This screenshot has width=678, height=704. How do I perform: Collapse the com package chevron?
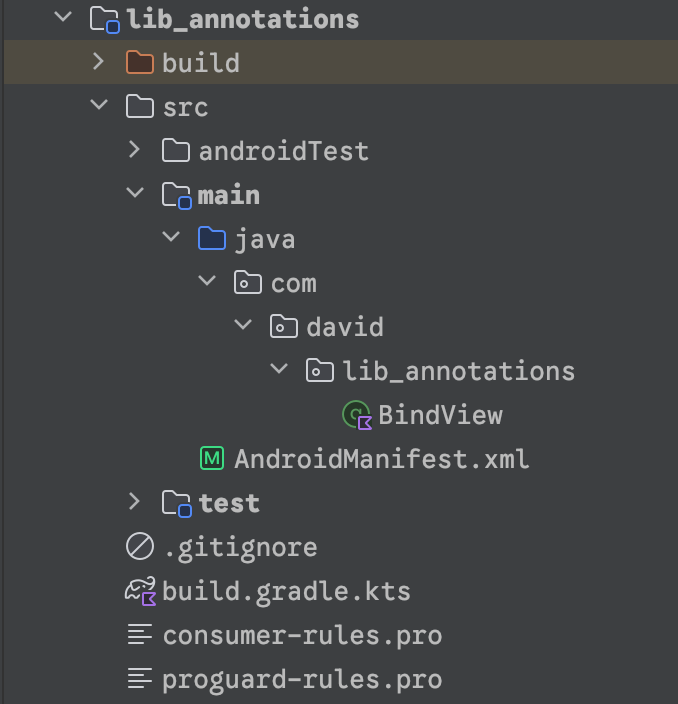point(207,282)
